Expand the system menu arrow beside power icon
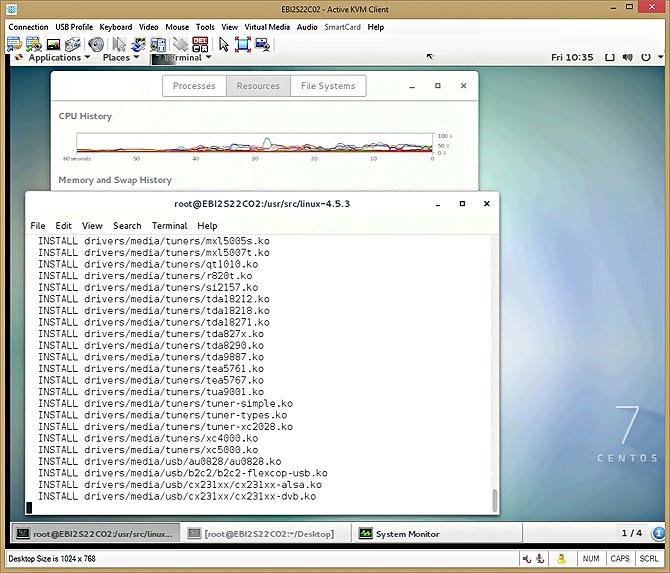The height and width of the screenshot is (573, 670). 660,57
